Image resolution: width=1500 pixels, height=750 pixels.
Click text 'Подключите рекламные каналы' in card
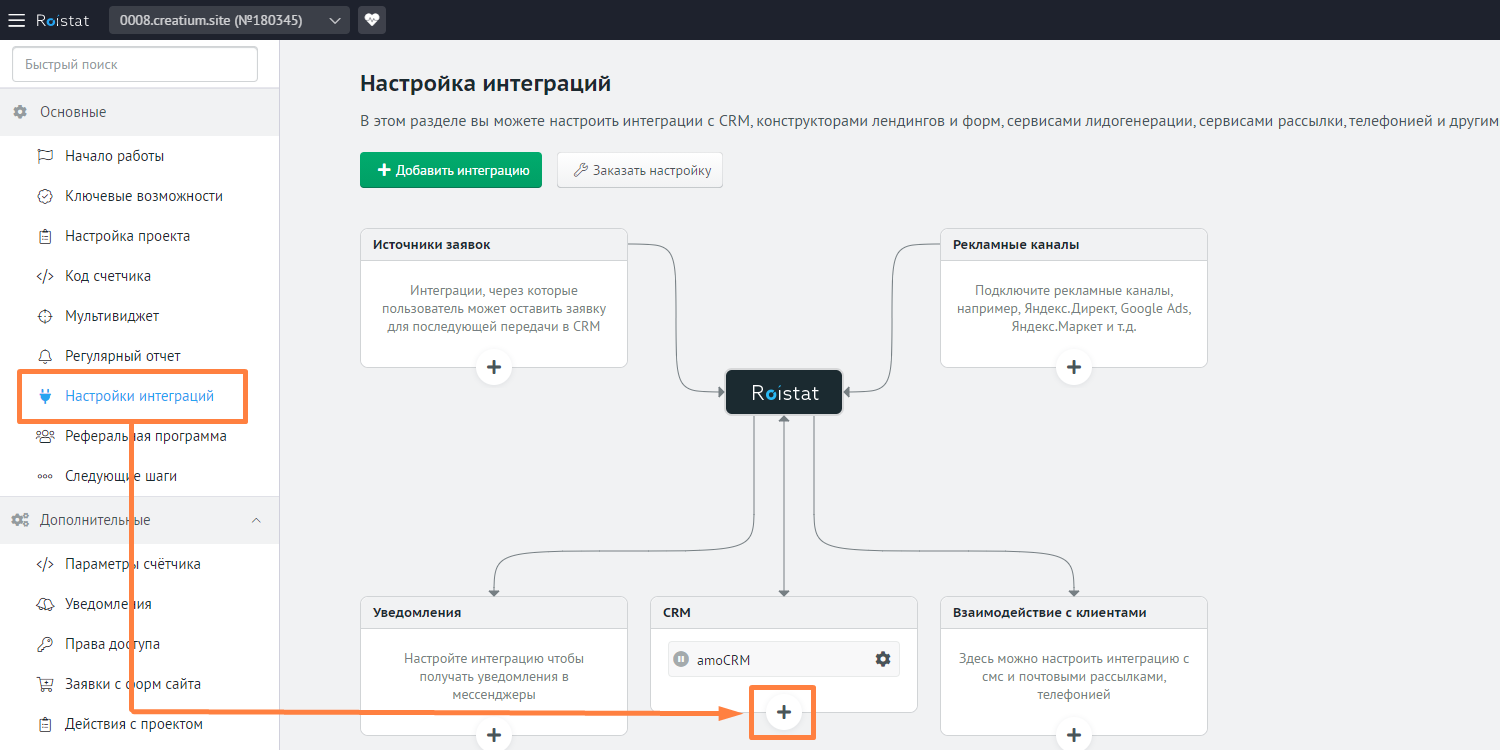1074,290
